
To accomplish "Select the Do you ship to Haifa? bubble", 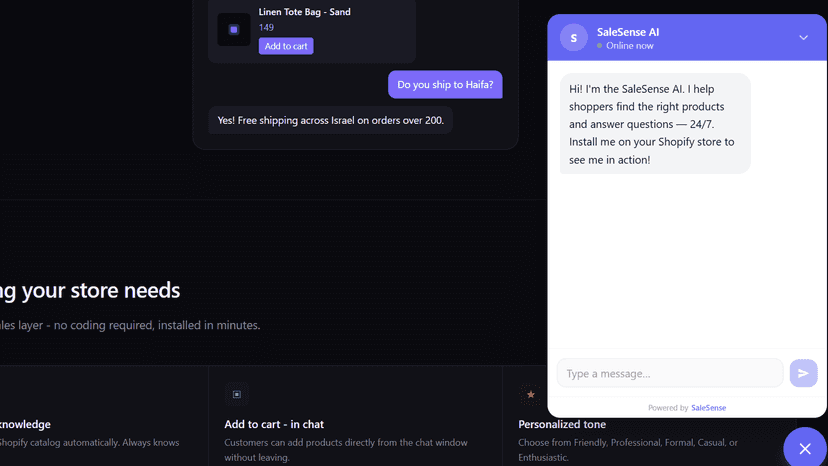I will [445, 85].
